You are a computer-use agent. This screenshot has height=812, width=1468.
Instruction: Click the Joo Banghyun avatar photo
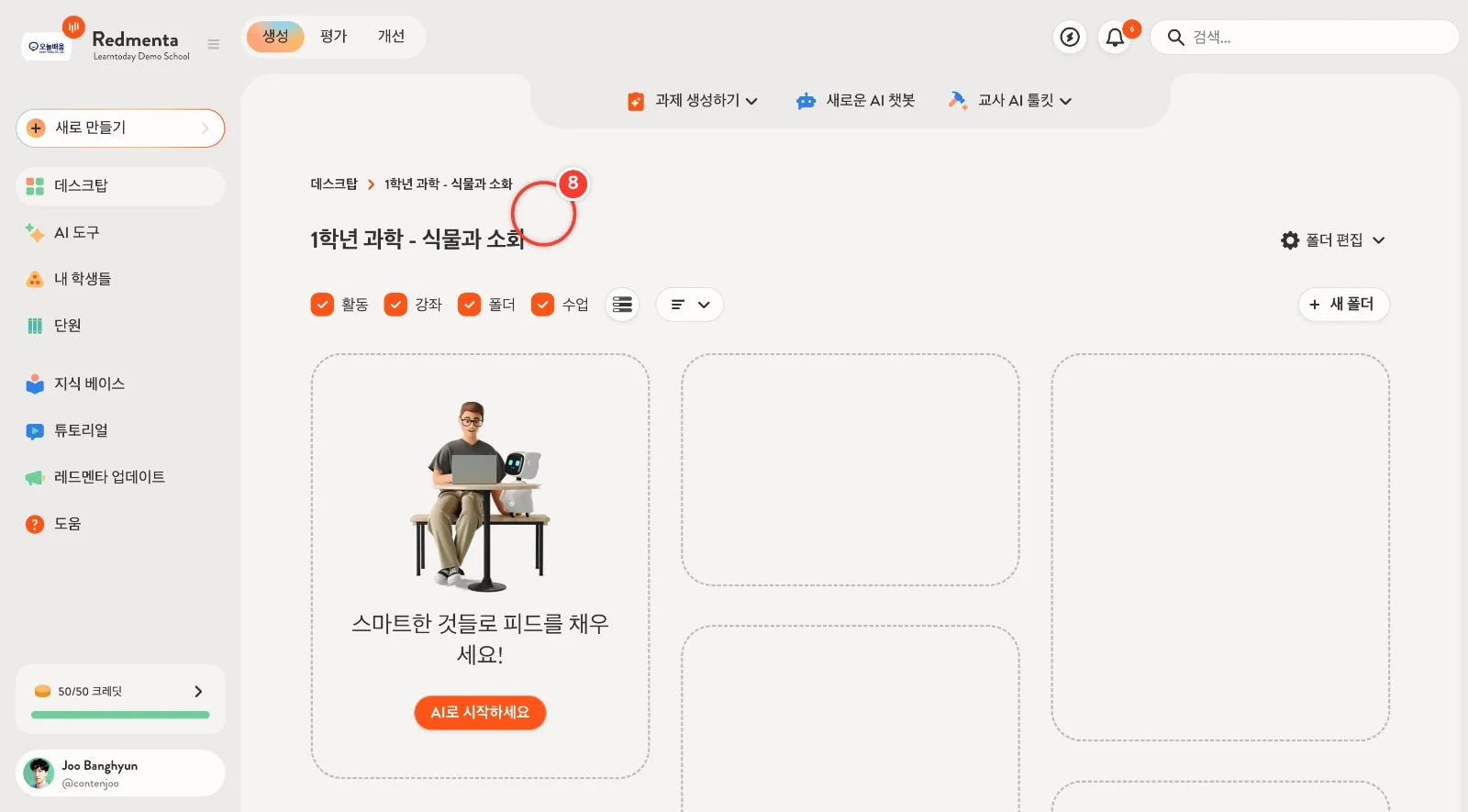click(x=39, y=773)
